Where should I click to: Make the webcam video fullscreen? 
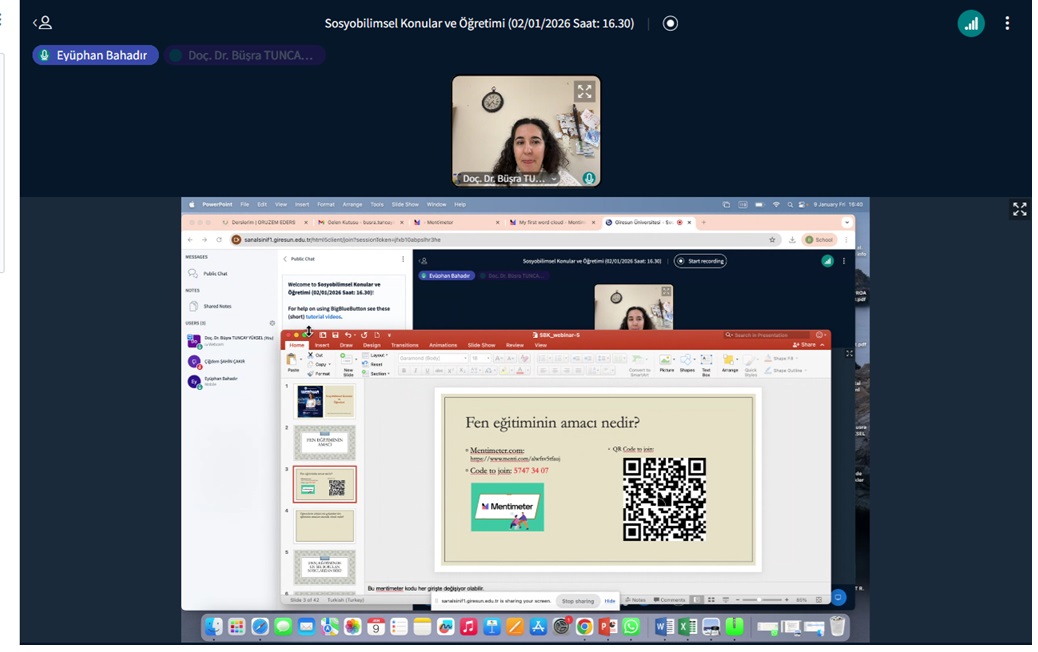tap(584, 92)
